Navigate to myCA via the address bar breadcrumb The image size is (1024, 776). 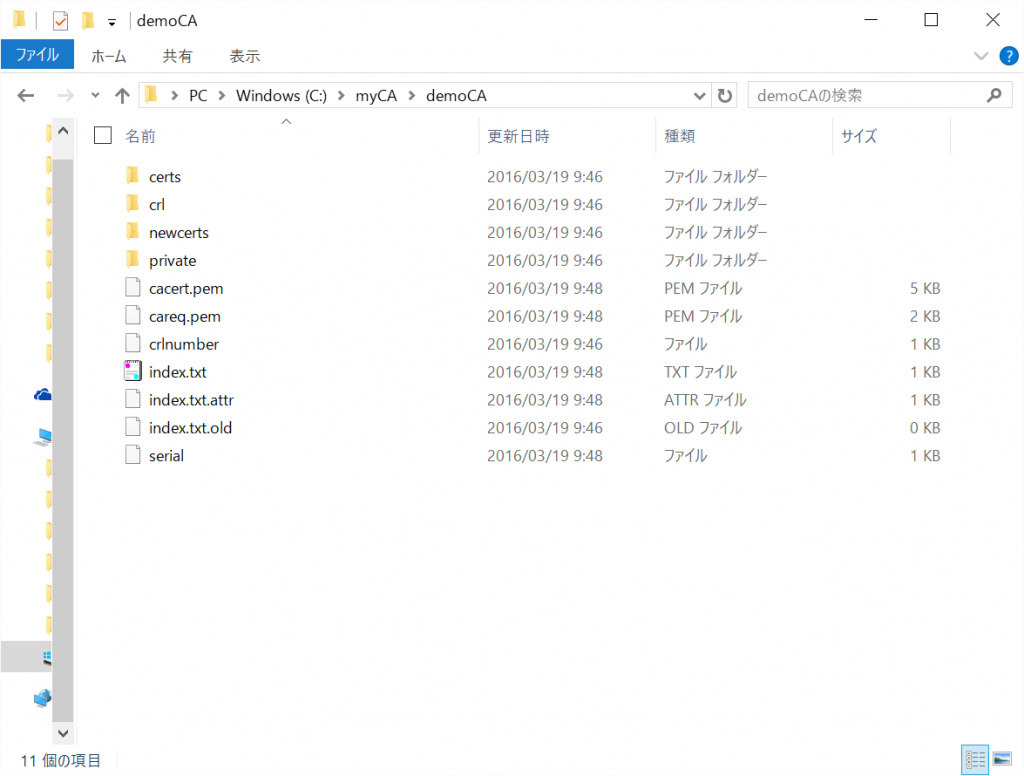coord(375,95)
